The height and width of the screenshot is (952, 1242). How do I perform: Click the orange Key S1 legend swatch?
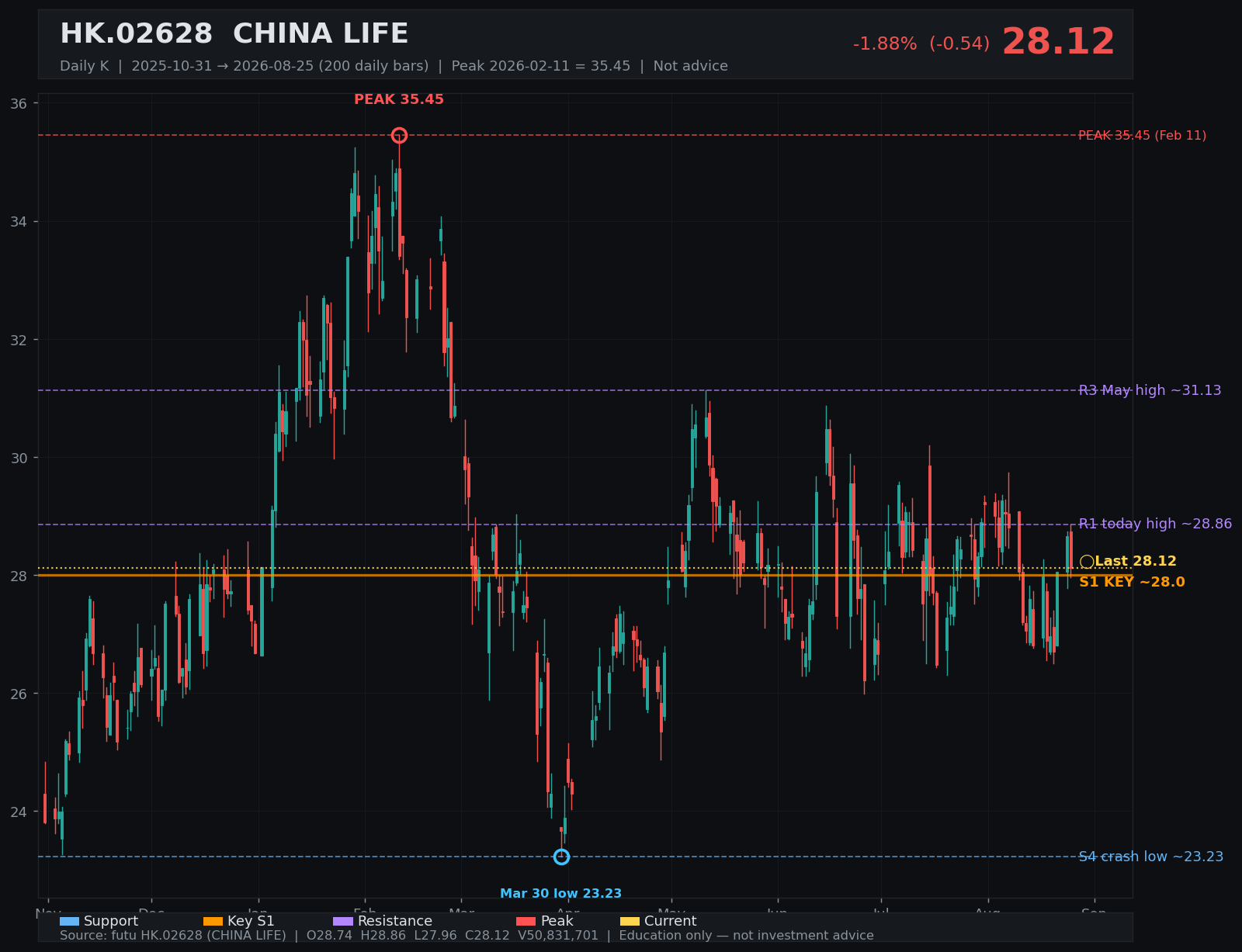pyautogui.click(x=213, y=921)
